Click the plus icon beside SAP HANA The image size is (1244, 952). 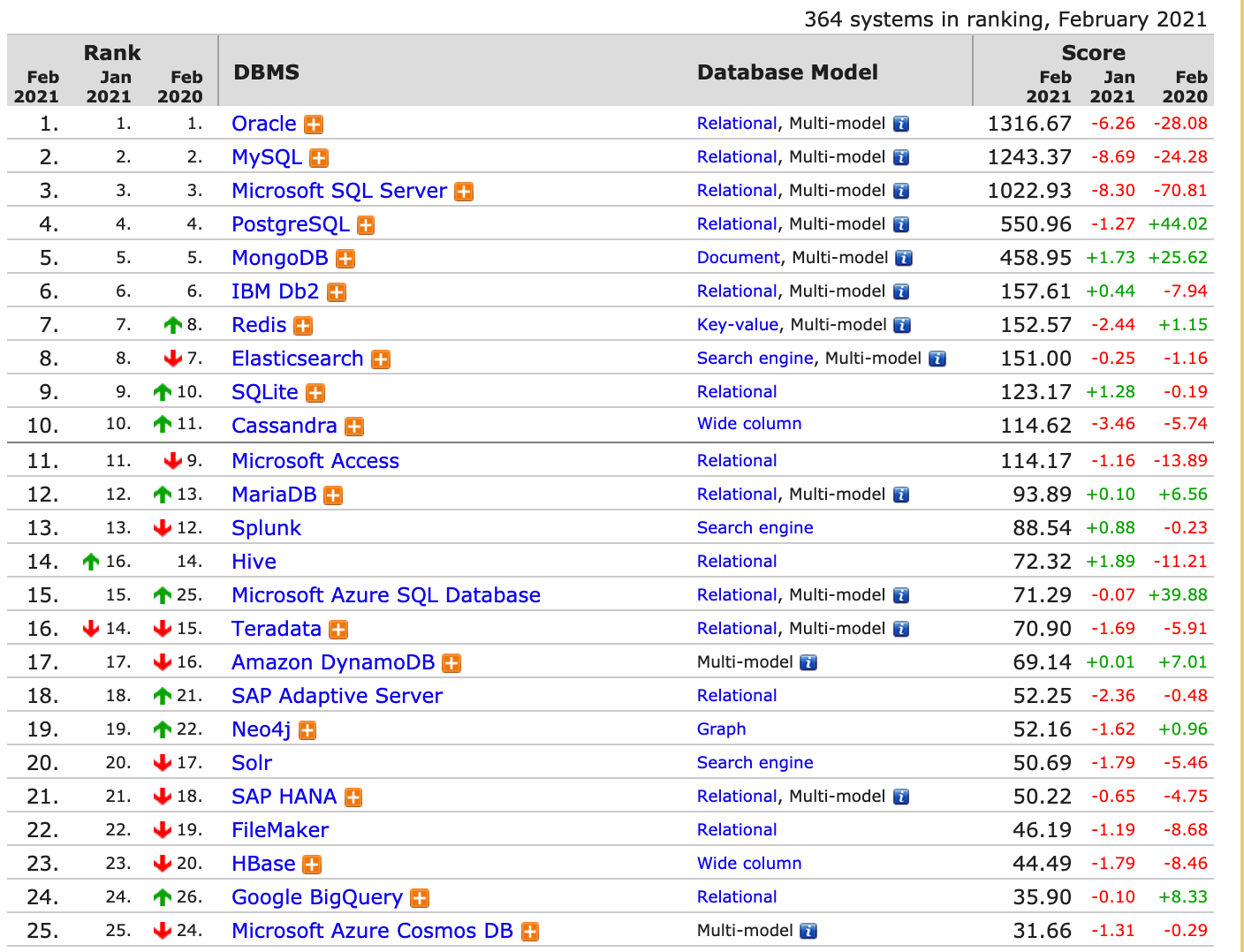click(x=353, y=797)
